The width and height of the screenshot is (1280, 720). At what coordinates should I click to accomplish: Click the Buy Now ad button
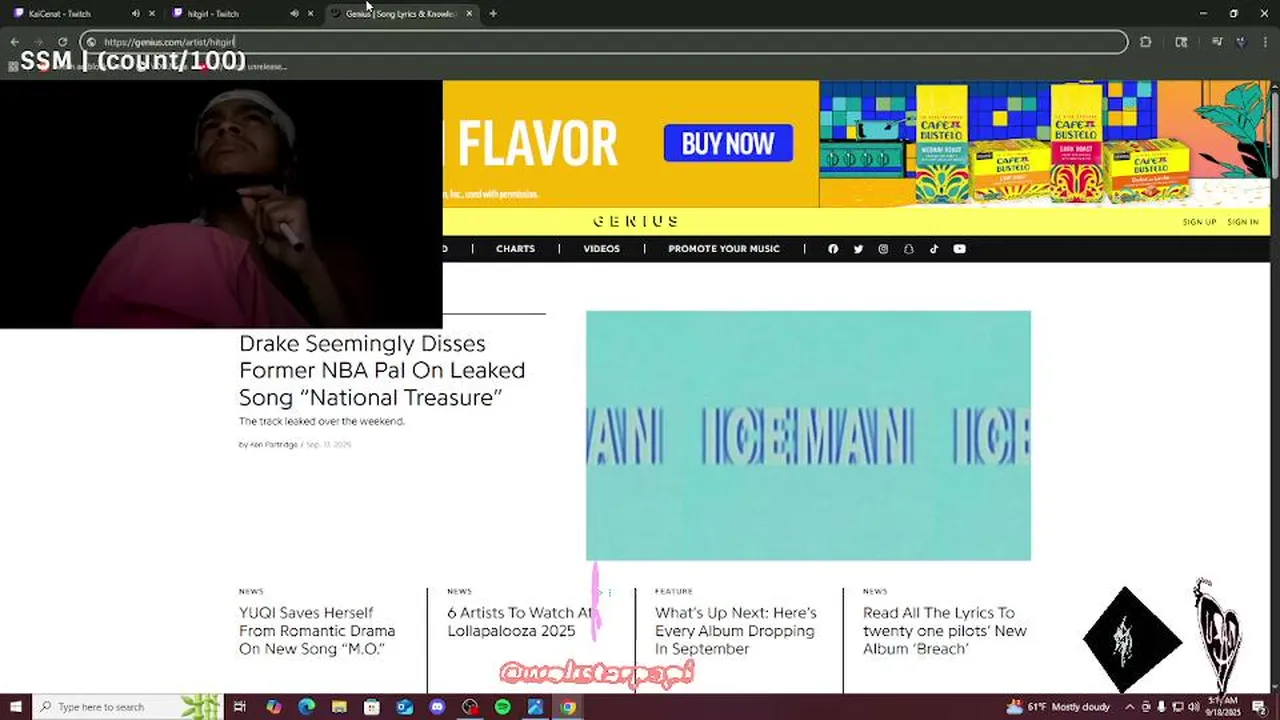pos(728,144)
